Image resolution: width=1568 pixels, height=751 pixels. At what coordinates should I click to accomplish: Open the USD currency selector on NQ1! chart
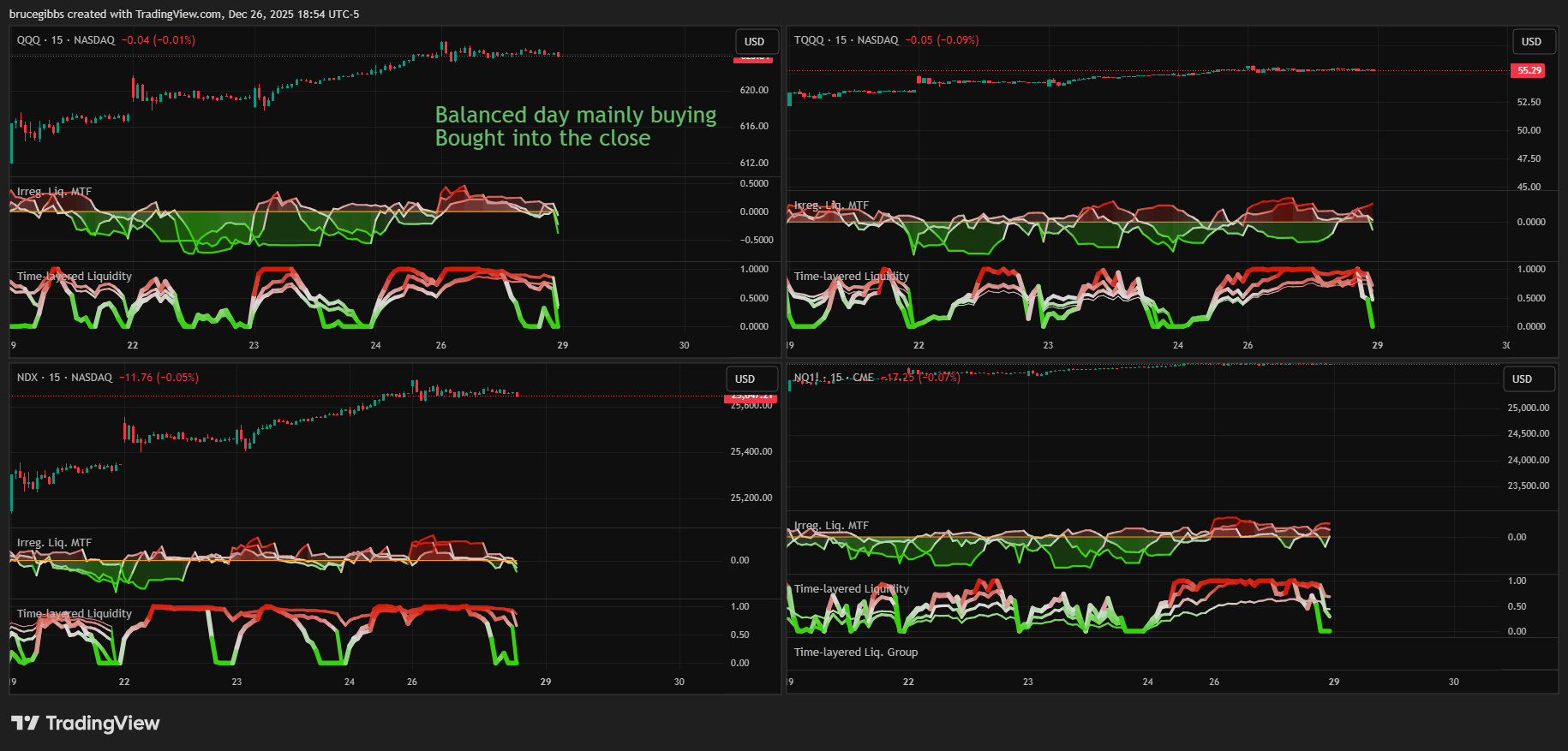coord(1521,379)
